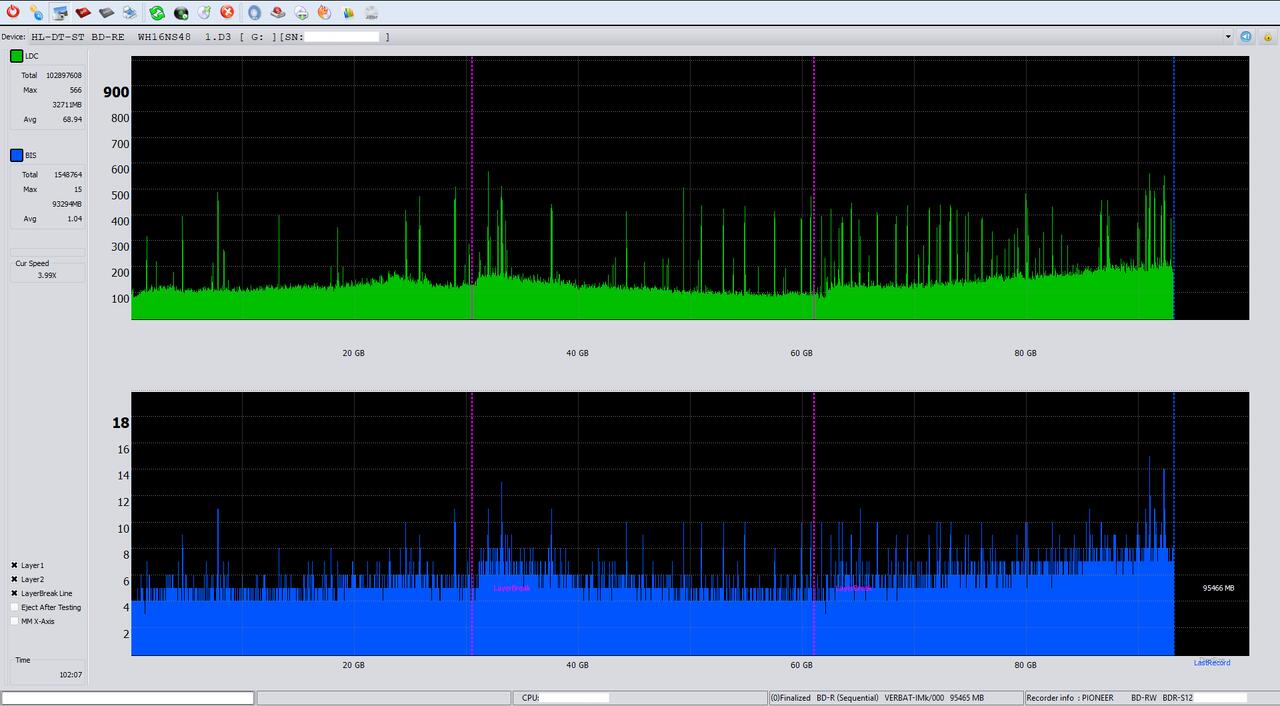
Task: Click the flame burn icon in toolbar
Action: click(324, 12)
